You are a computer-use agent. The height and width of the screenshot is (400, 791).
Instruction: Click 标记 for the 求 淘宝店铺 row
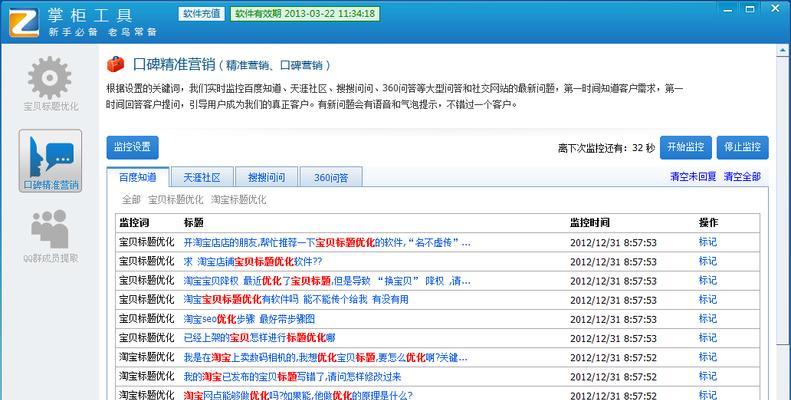(x=708, y=261)
